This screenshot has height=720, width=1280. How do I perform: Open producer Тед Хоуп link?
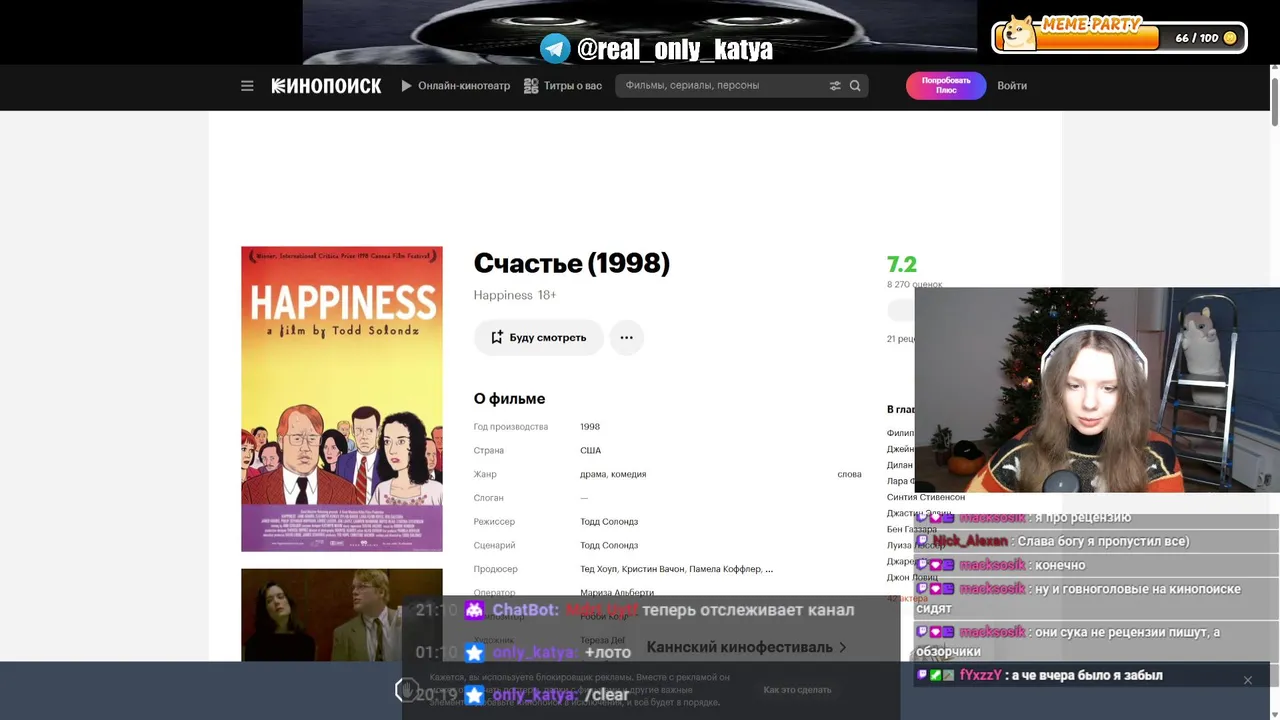point(598,569)
